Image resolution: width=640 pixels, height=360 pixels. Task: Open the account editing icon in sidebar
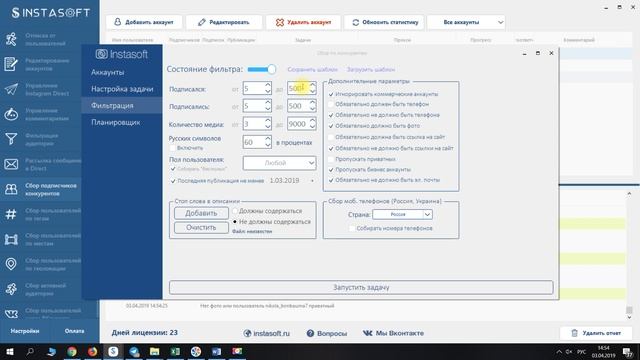pyautogui.click(x=11, y=64)
